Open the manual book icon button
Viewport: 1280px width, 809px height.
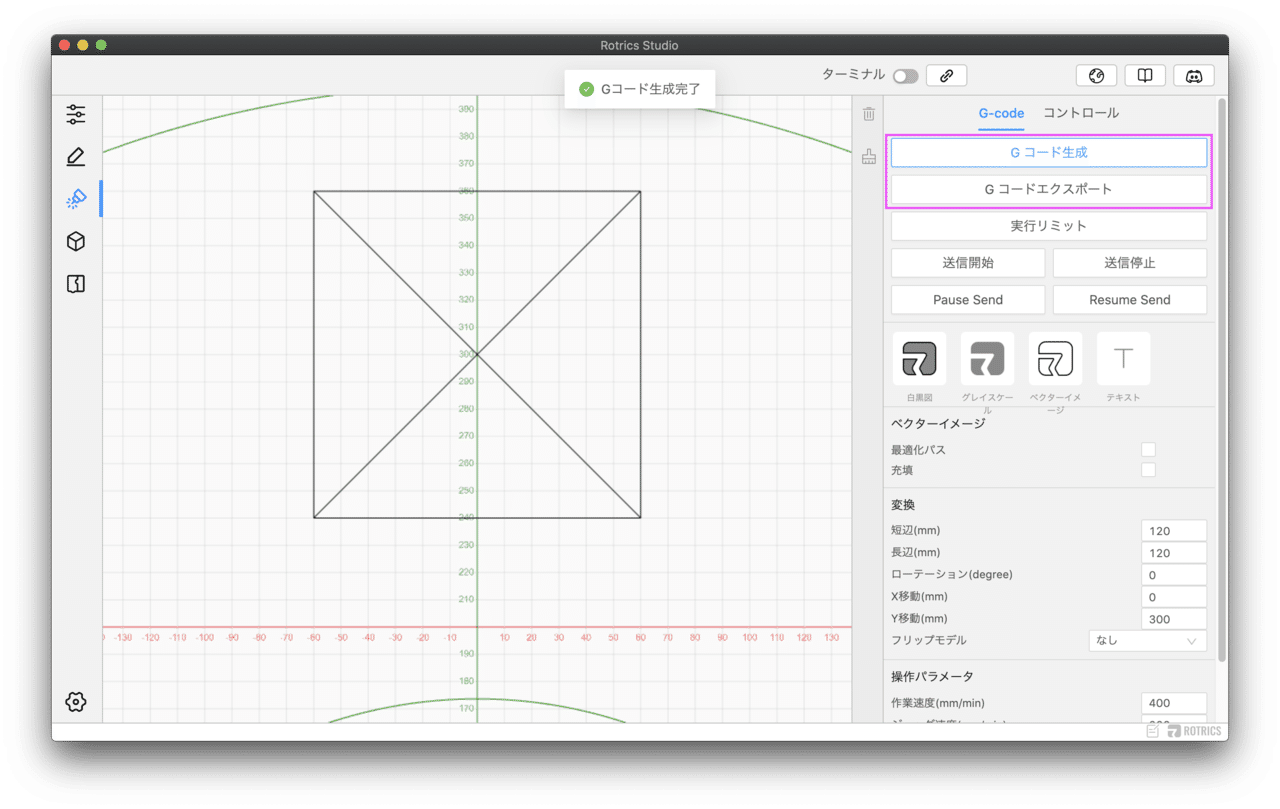click(1145, 75)
